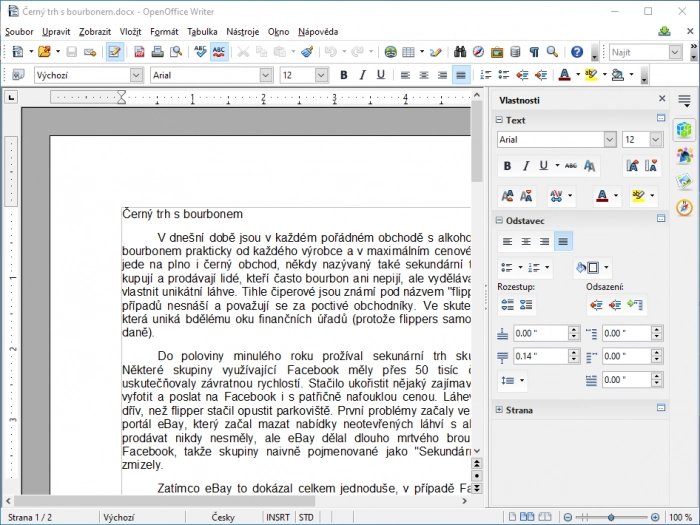Toggle Justified alignment in formatting toolbar
Viewport: 700px width, 525px height.
[x=461, y=75]
